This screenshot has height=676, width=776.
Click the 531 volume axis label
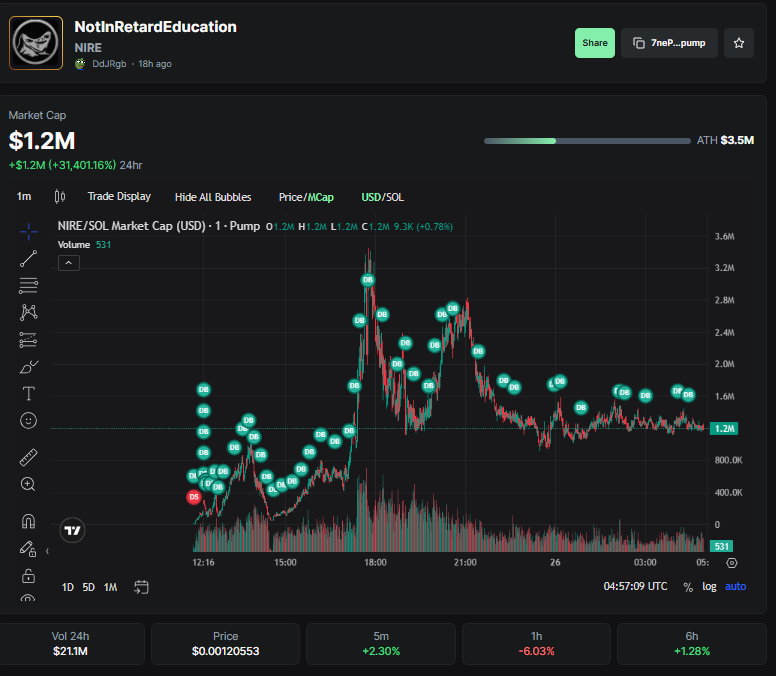coord(722,546)
